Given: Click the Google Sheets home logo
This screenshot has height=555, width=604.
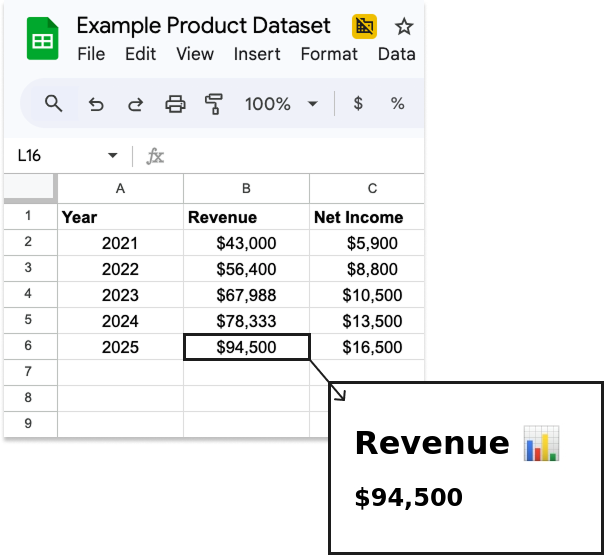Looking at the screenshot, I should [42, 39].
